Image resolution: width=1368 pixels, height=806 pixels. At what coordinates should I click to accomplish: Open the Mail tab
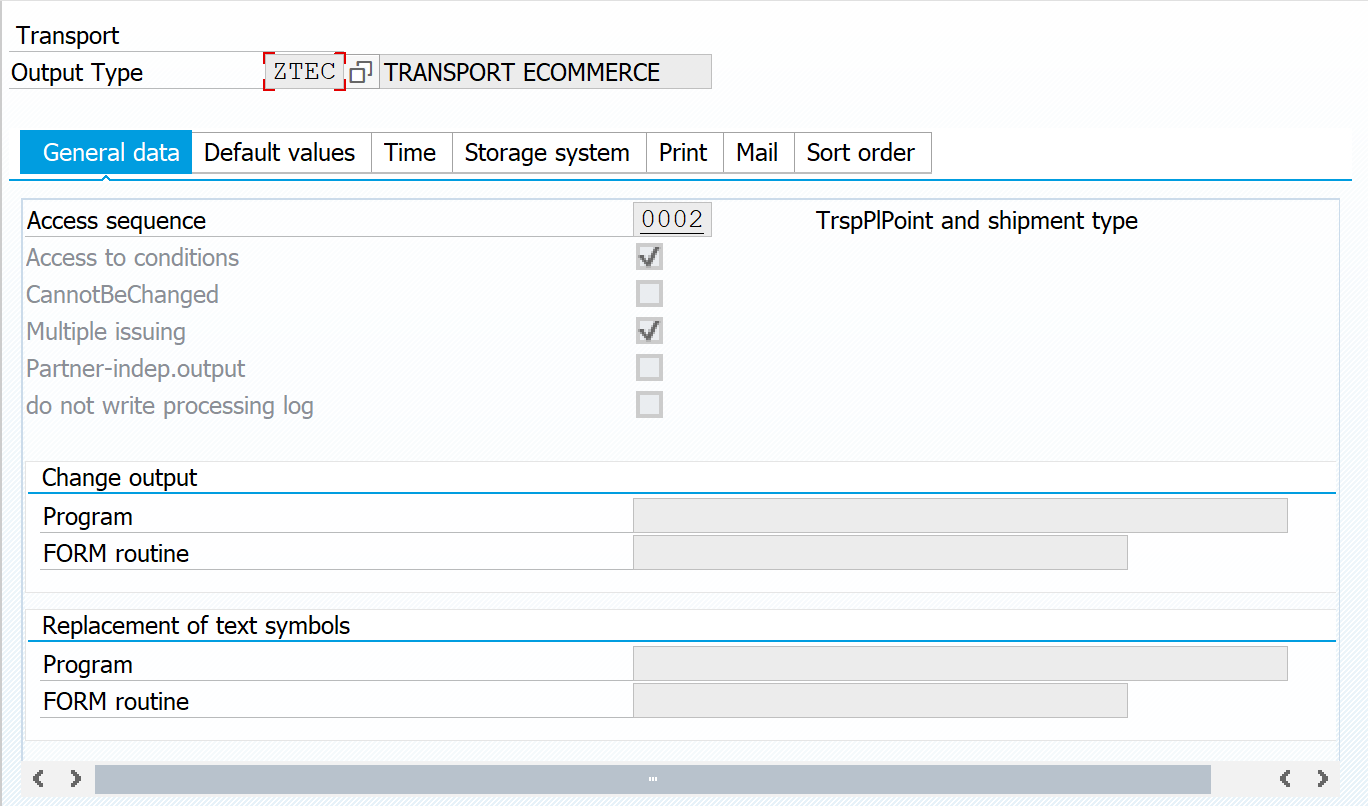click(x=757, y=153)
